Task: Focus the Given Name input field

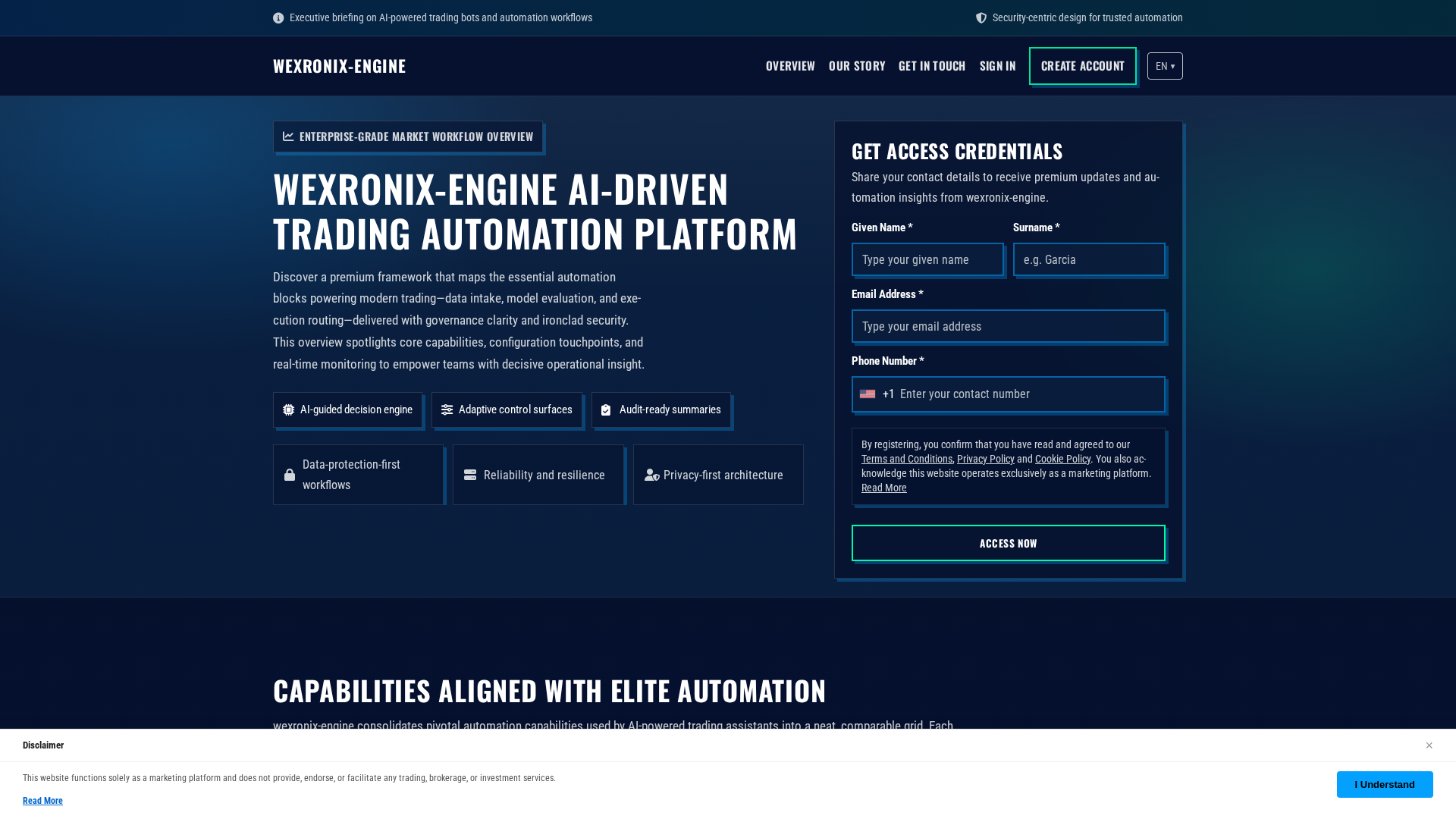Action: pyautogui.click(x=927, y=260)
